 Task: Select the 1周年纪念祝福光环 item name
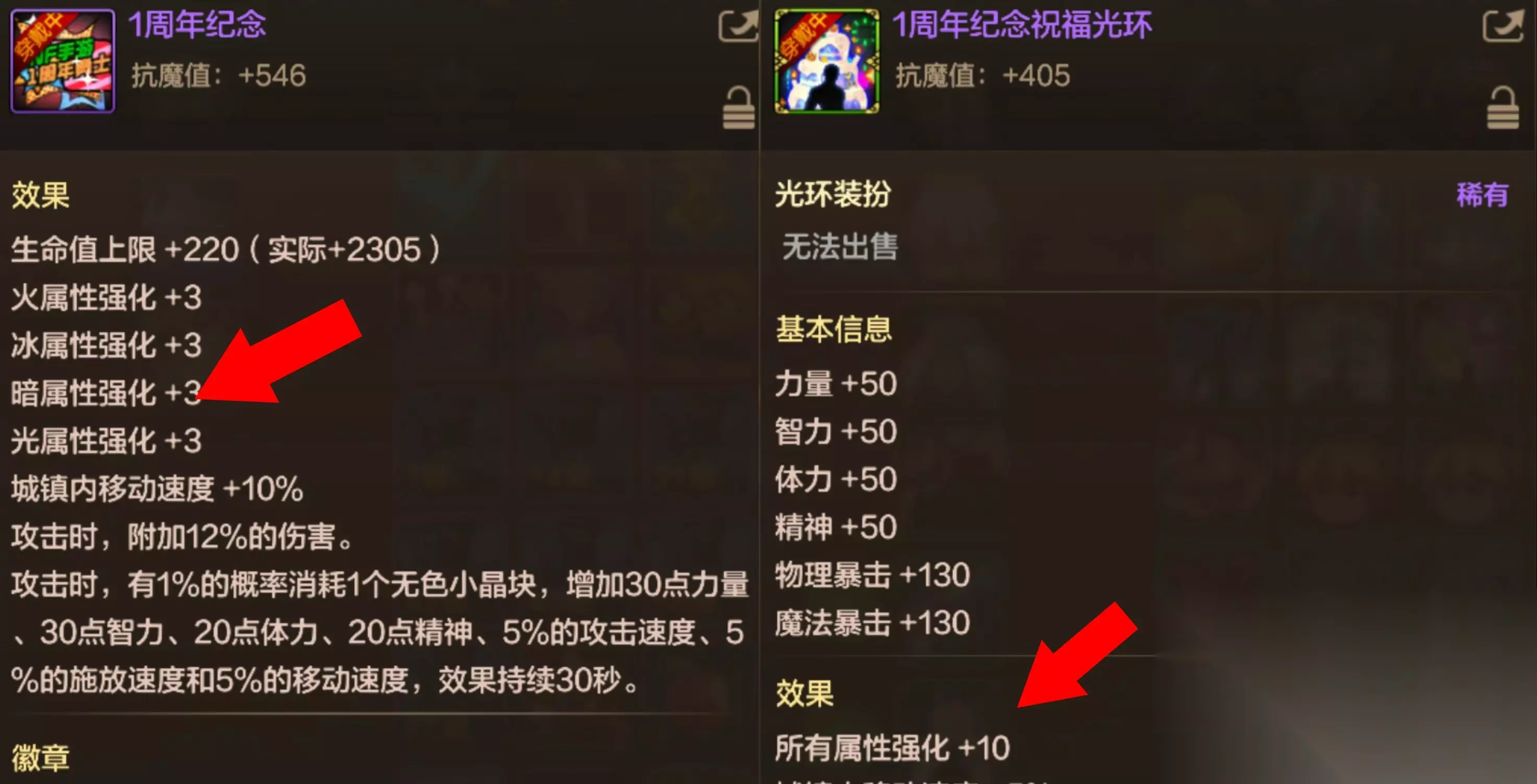[1021, 25]
